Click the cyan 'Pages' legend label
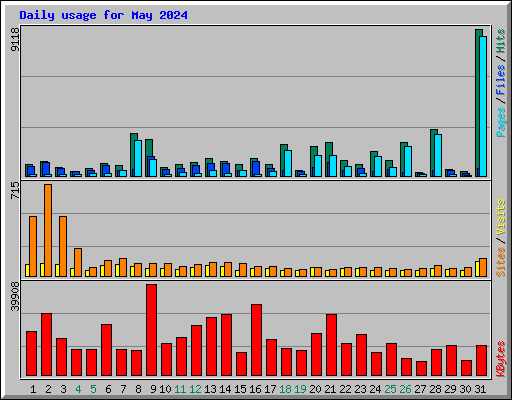This screenshot has width=512, height=400. (x=501, y=122)
